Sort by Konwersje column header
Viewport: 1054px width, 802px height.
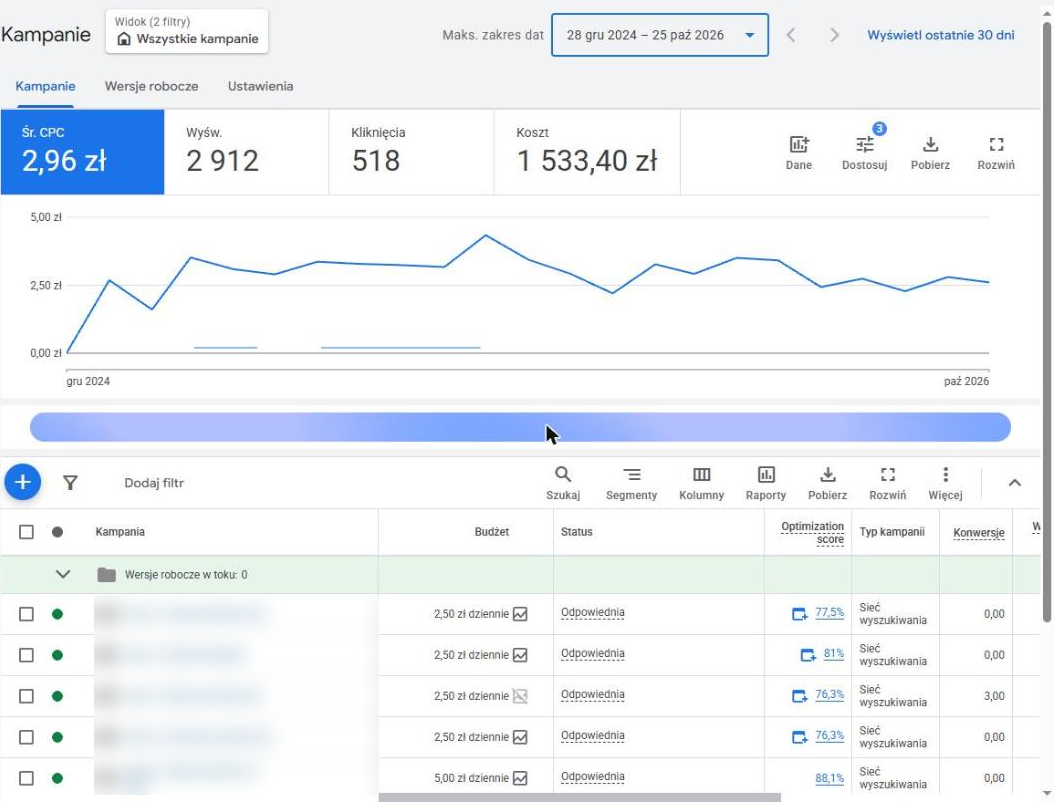pyautogui.click(x=979, y=532)
